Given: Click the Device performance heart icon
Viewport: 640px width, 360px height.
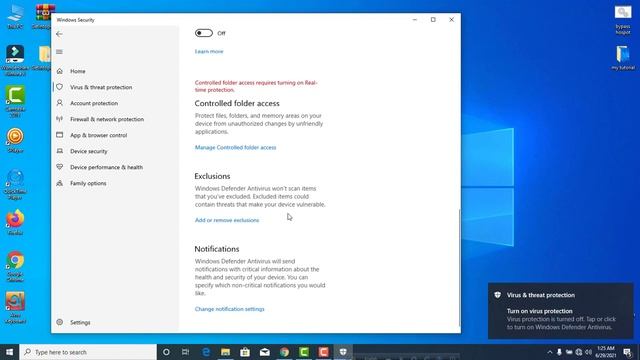Looking at the screenshot, I should coord(60,167).
